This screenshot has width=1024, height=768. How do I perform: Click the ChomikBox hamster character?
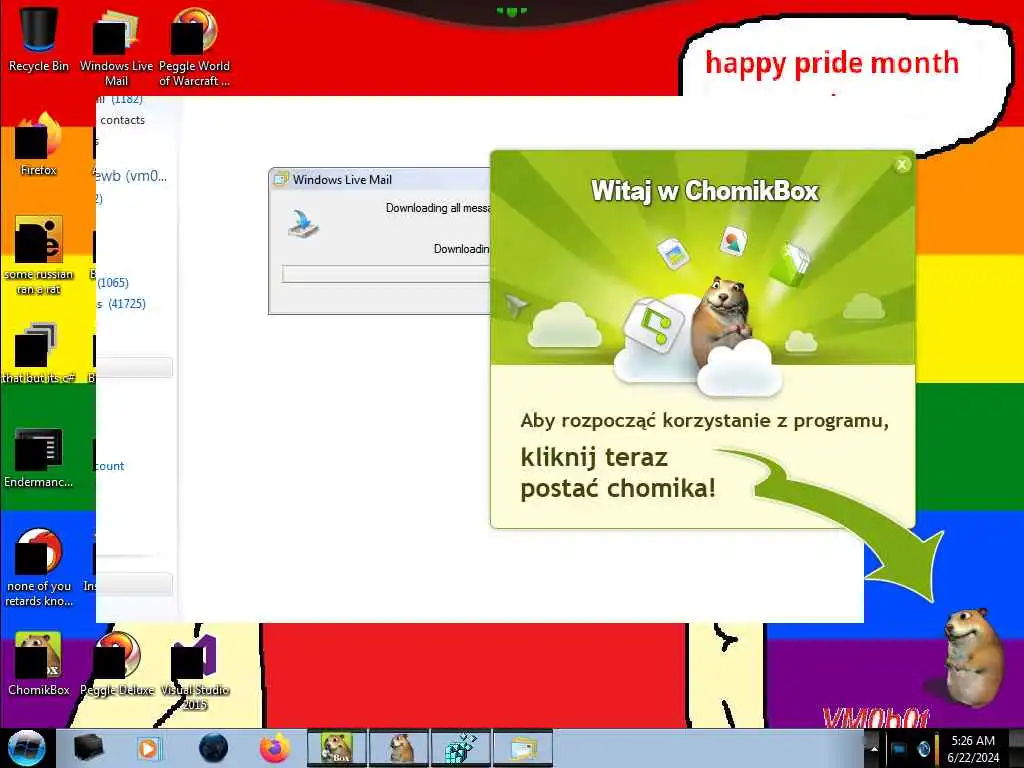tap(973, 656)
